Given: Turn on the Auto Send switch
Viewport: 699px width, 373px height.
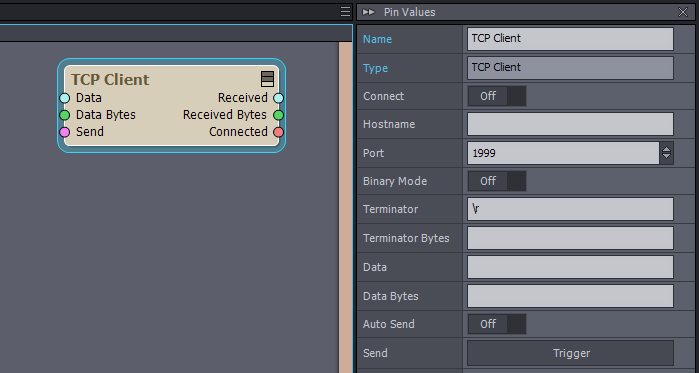Looking at the screenshot, I should coord(497,324).
